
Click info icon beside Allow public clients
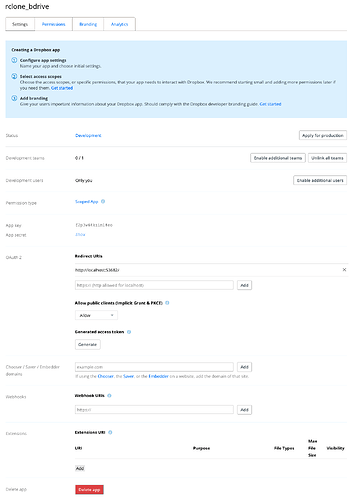[x=167, y=303]
